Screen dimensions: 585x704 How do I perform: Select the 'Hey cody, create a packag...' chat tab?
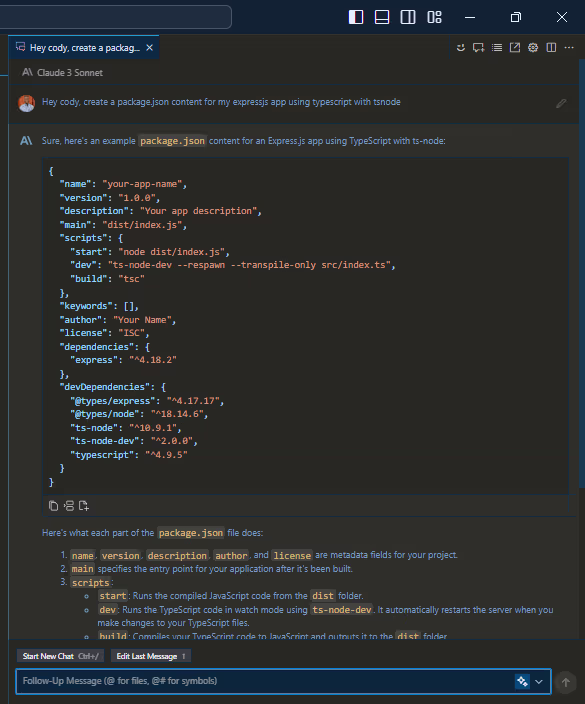[84, 48]
